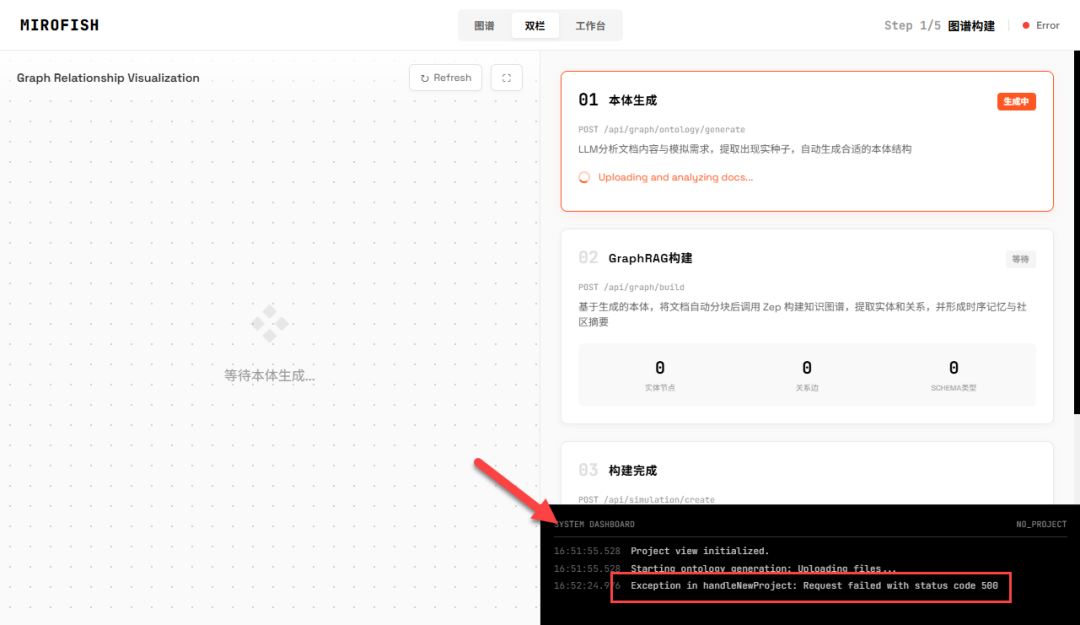This screenshot has width=1080, height=625.
Task: Click POST /api/graph/build text
Action: pos(631,287)
